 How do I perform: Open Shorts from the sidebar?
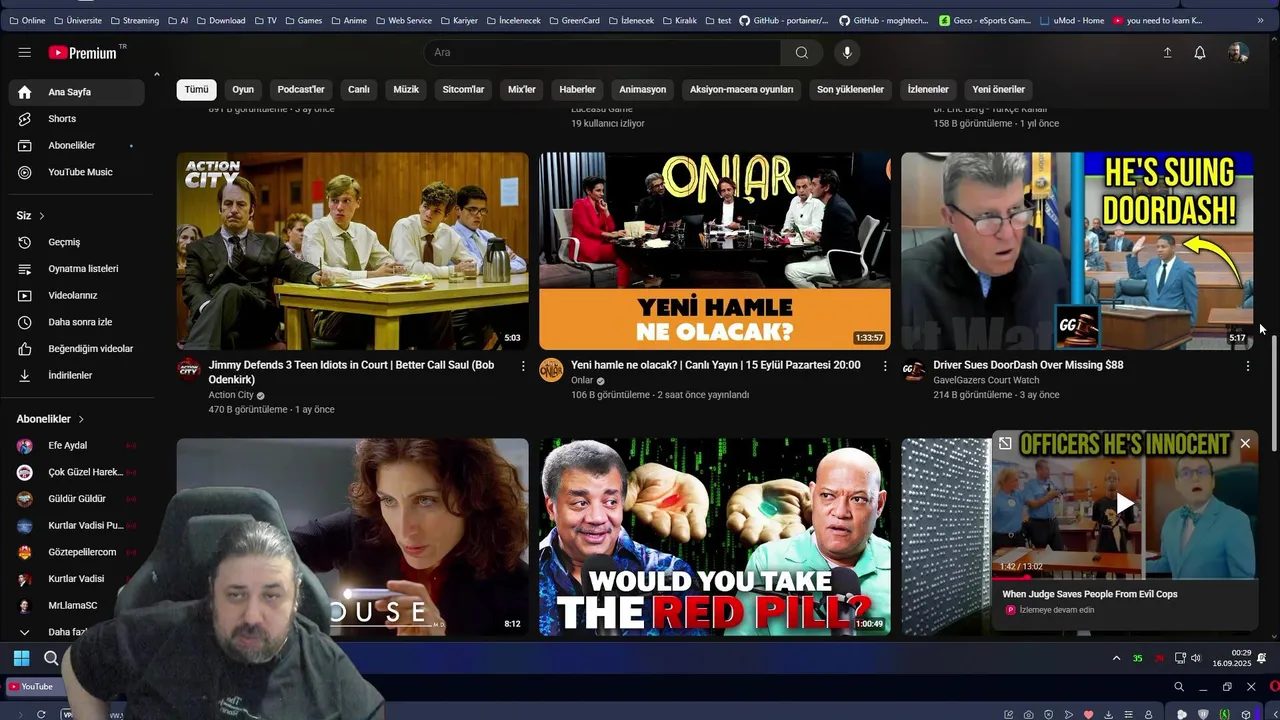coord(77,119)
